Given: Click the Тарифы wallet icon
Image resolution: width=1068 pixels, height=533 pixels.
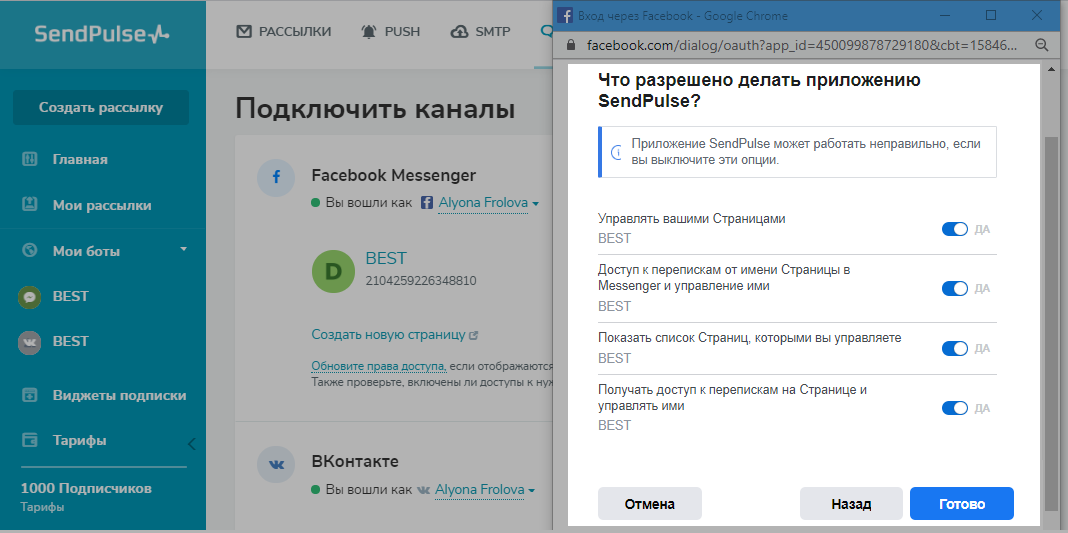Looking at the screenshot, I should [x=29, y=440].
